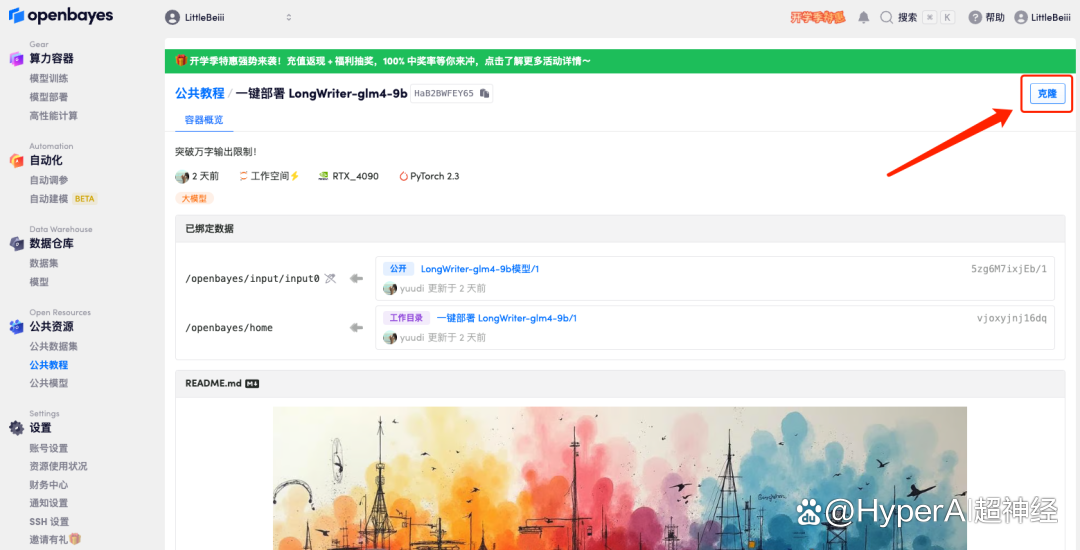Click the author avatar beside 2 天前
The image size is (1080, 550).
click(182, 176)
